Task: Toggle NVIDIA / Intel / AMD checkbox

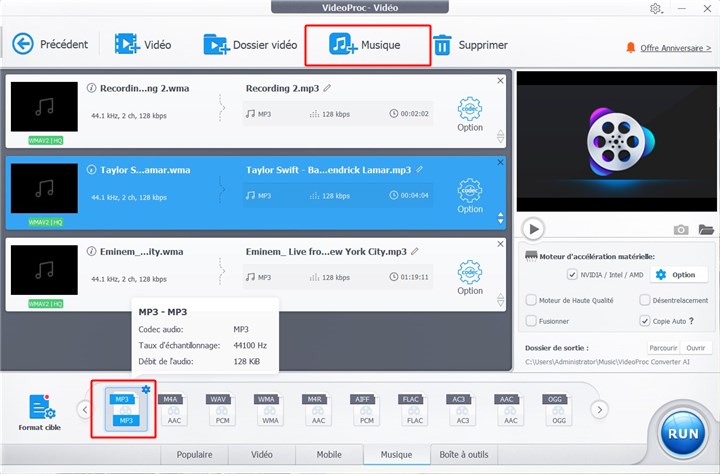Action: coord(572,275)
